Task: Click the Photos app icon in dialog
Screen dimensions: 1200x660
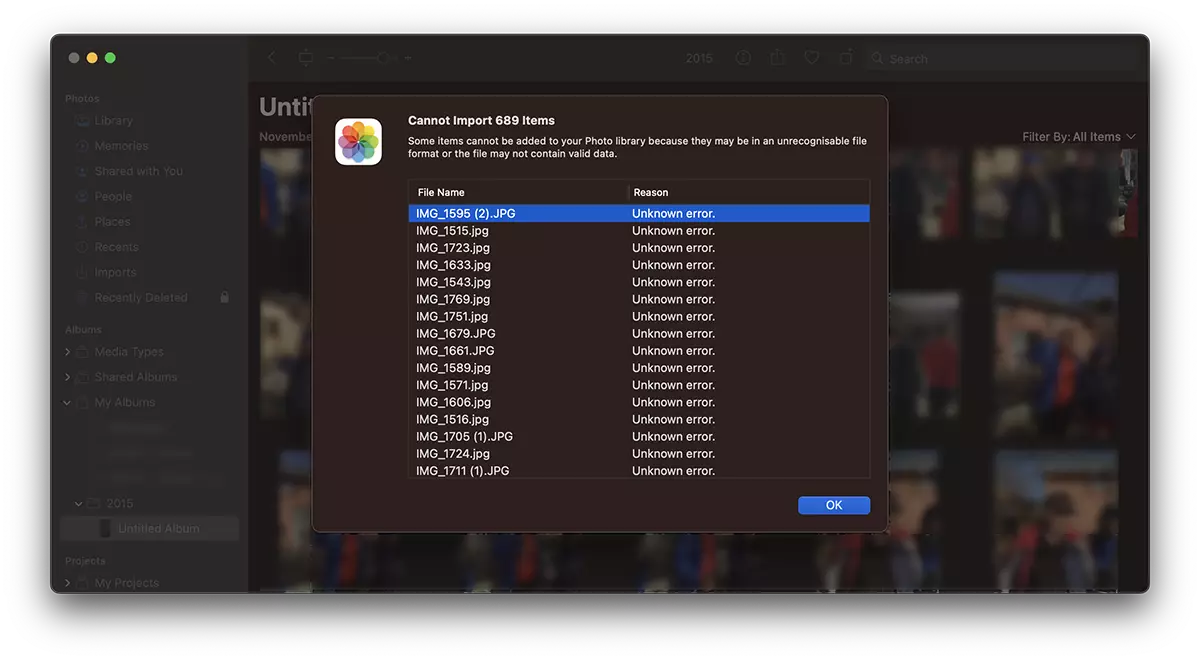Action: pyautogui.click(x=358, y=141)
